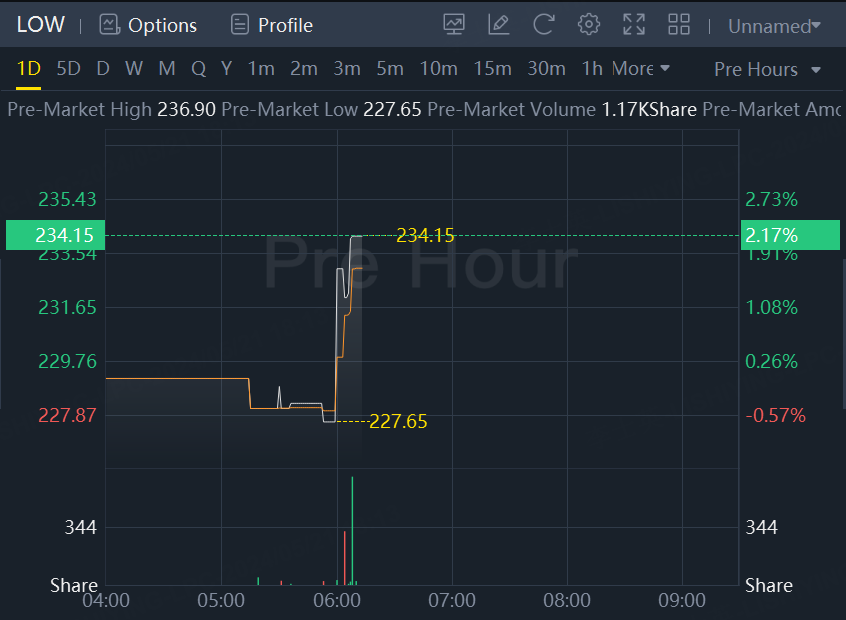Open chart settings gear icon
The image size is (846, 620).
[x=589, y=25]
